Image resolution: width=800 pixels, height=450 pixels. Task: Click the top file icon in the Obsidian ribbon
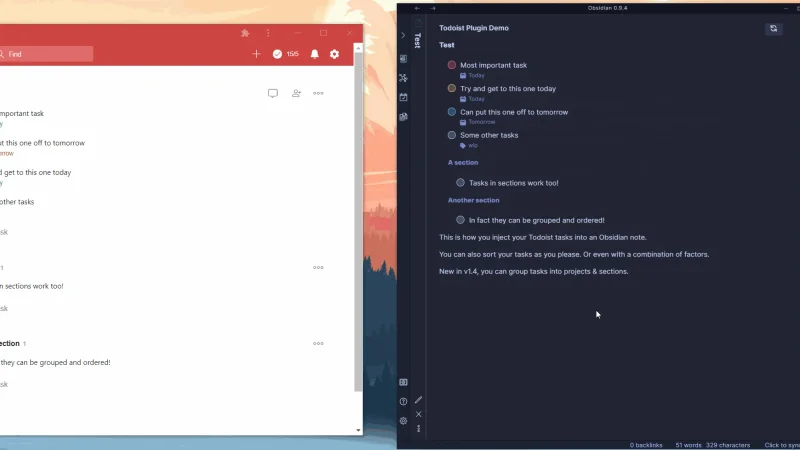click(x=403, y=59)
